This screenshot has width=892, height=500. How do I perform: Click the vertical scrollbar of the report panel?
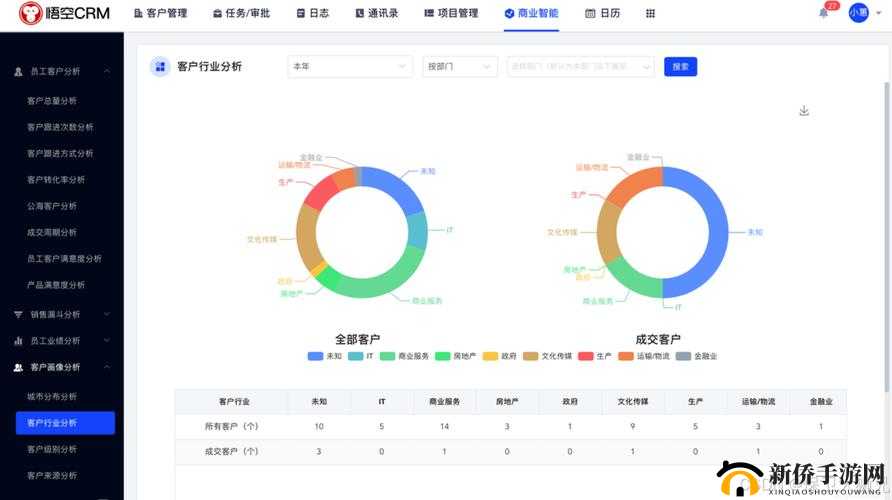(x=886, y=236)
